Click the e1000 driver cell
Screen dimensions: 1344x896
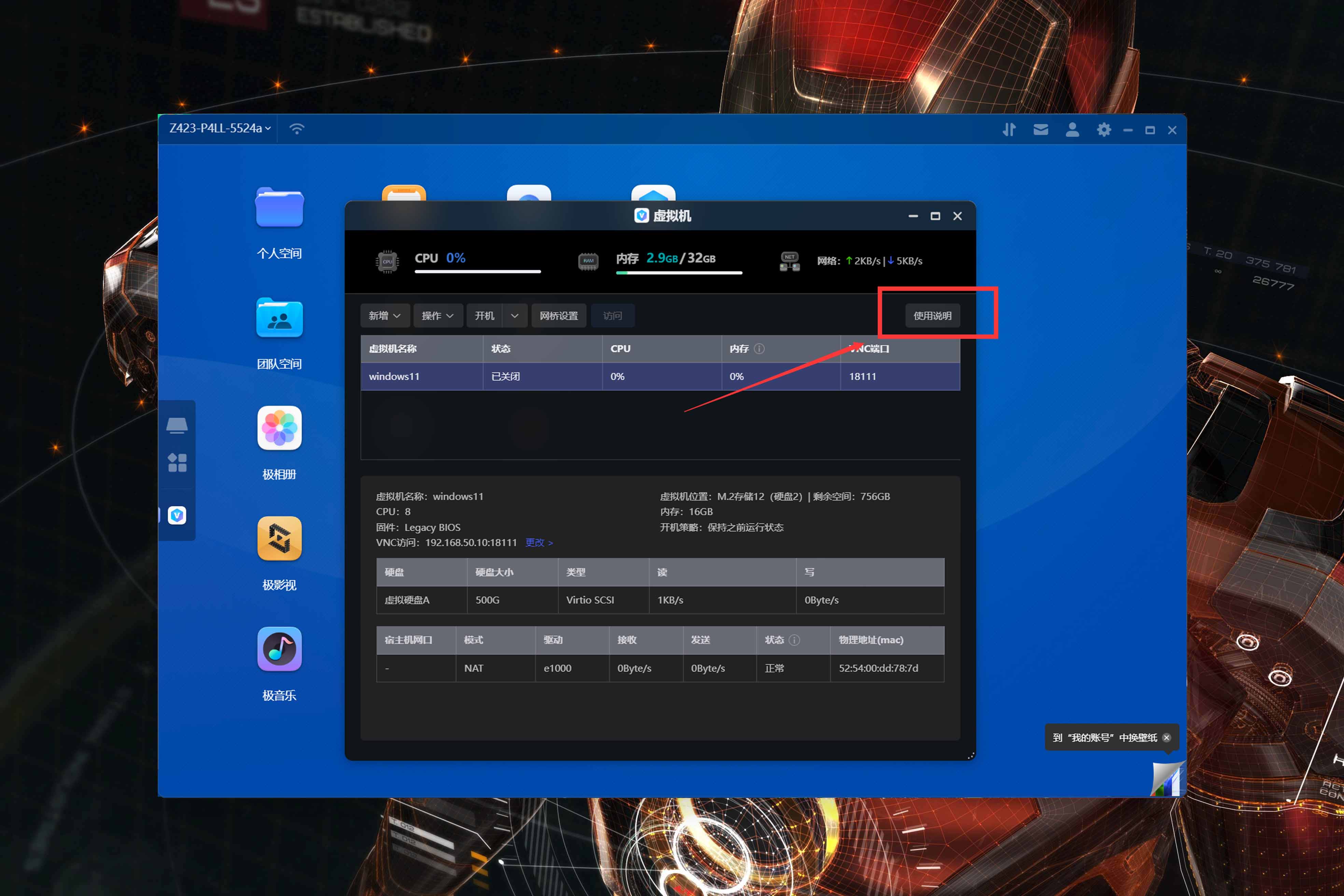(572, 668)
